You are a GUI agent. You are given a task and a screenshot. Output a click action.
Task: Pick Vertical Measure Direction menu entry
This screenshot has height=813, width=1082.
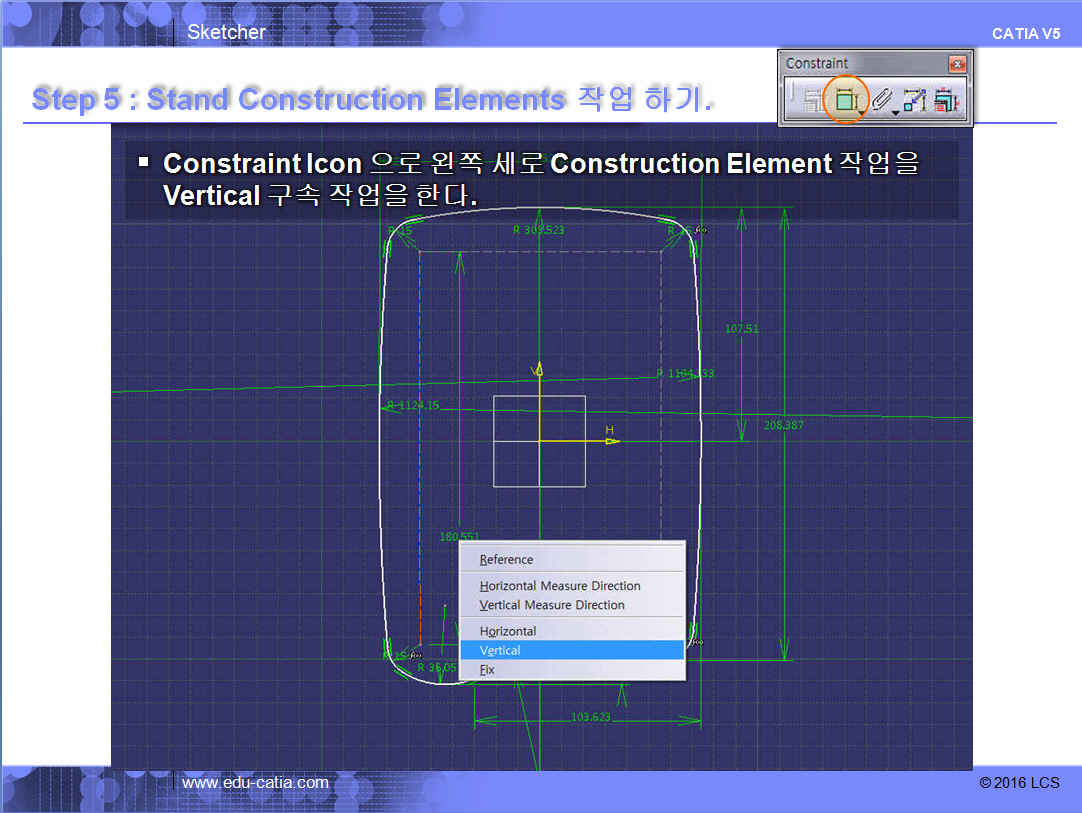click(x=552, y=605)
